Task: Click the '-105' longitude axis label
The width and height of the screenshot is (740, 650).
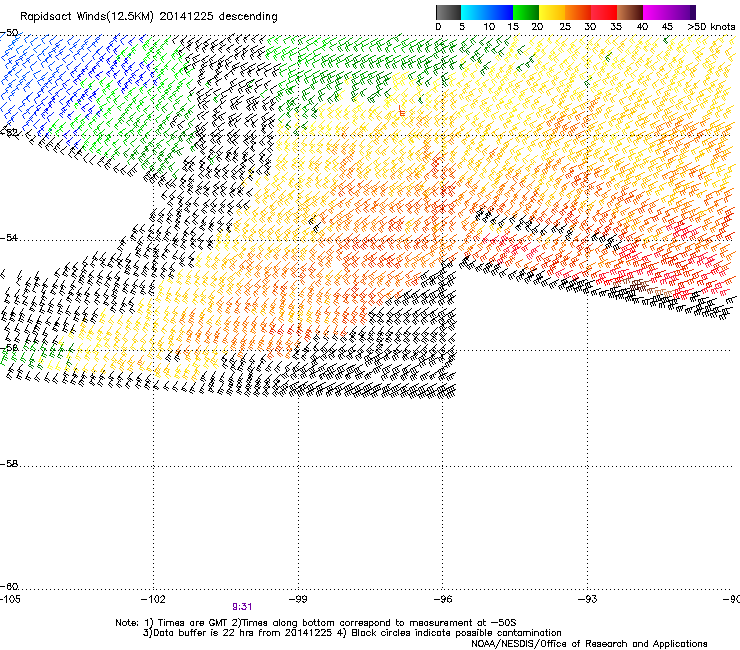Action: pos(10,599)
